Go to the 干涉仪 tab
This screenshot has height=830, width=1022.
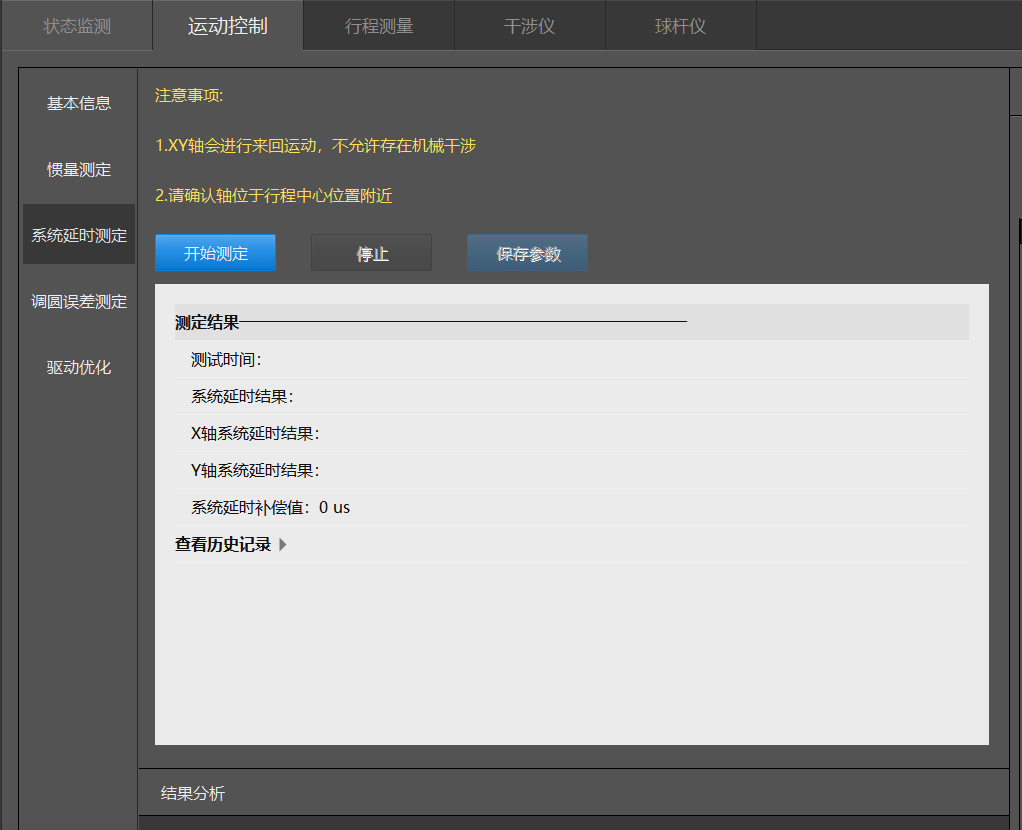pos(529,25)
